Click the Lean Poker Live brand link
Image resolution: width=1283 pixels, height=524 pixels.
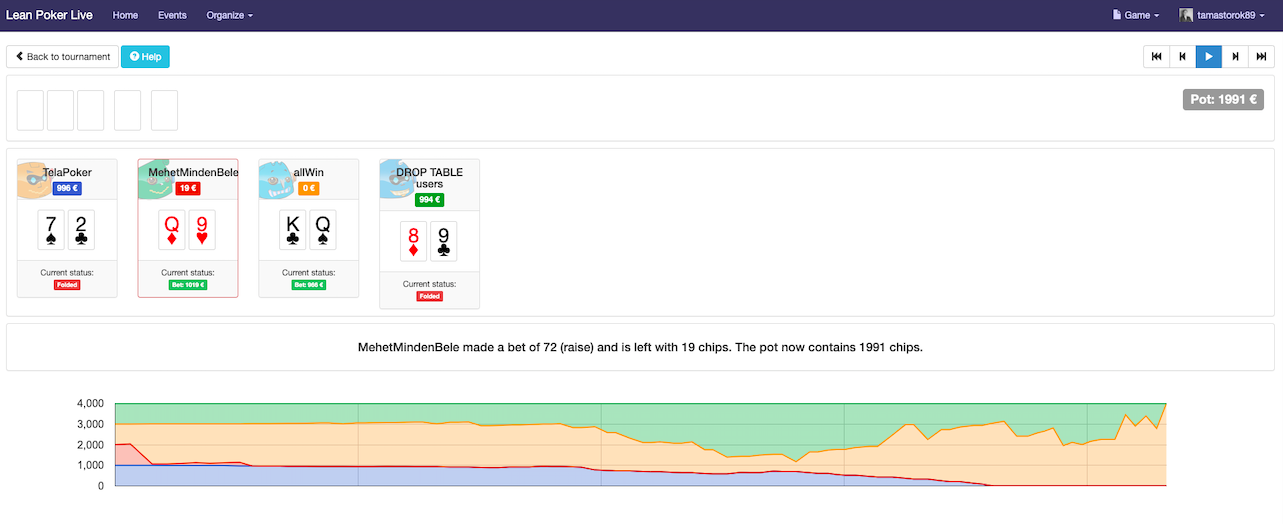click(49, 16)
